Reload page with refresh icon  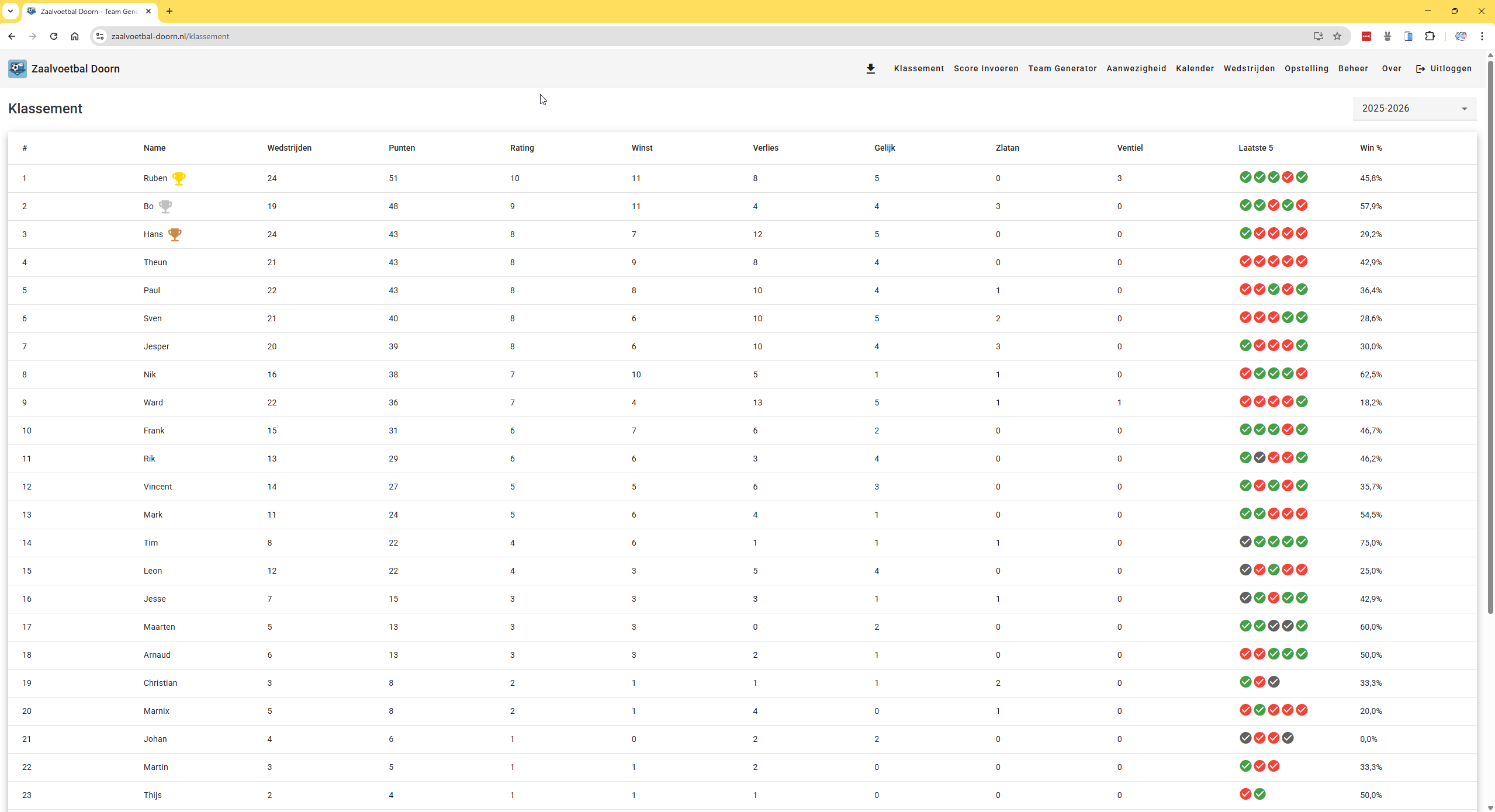coord(54,36)
